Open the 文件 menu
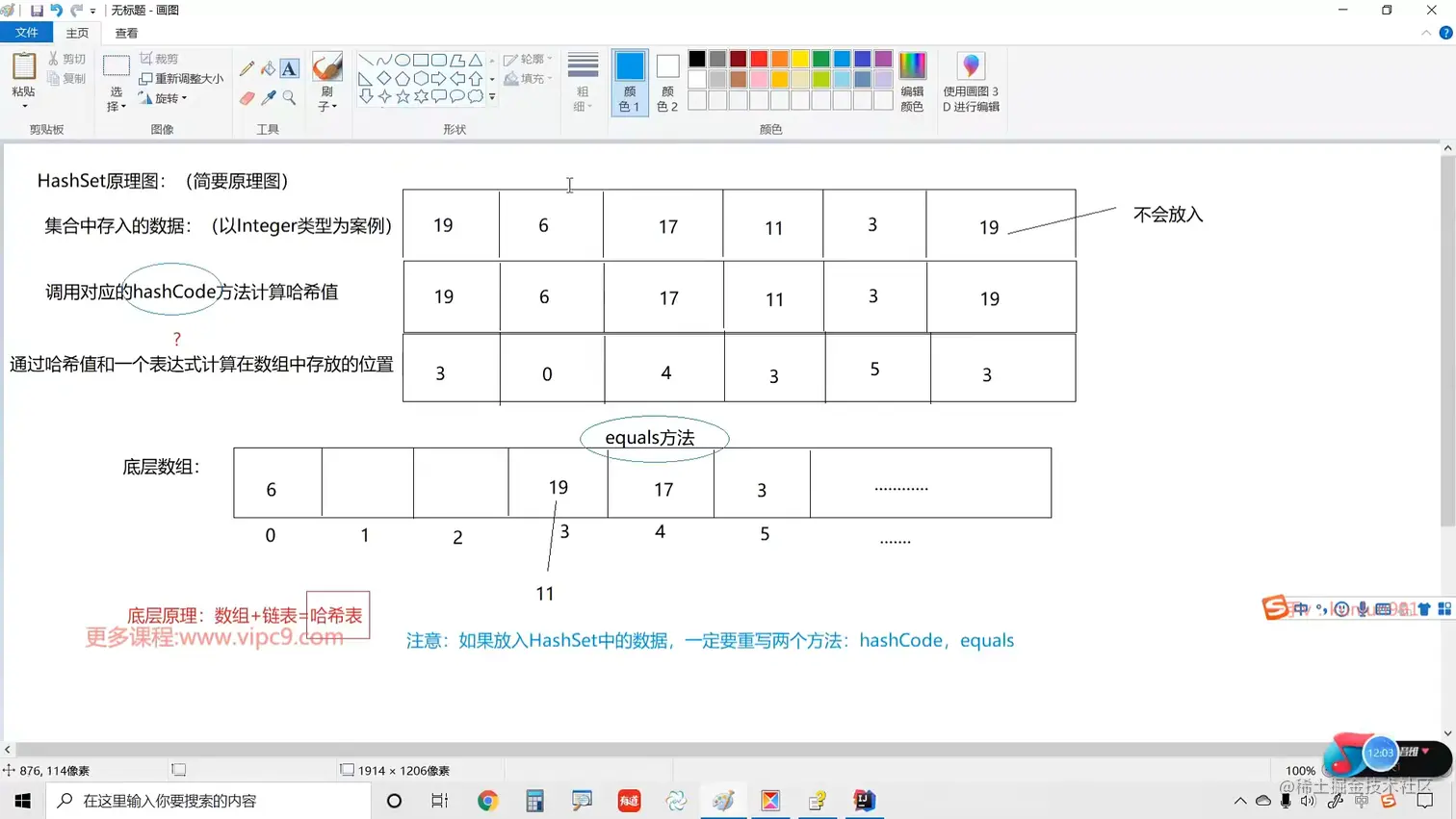Screen dimensions: 1456x819 (x=28, y=32)
